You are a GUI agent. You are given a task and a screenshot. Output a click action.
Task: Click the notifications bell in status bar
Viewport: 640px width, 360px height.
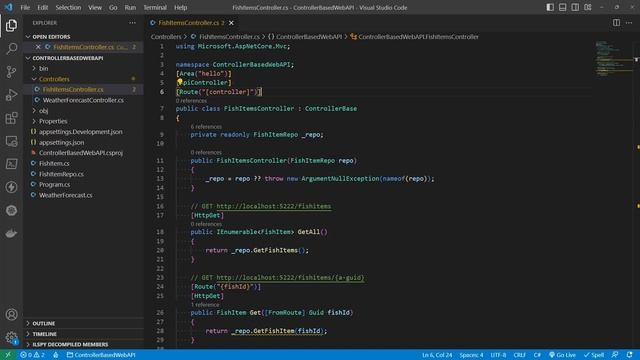click(x=629, y=355)
